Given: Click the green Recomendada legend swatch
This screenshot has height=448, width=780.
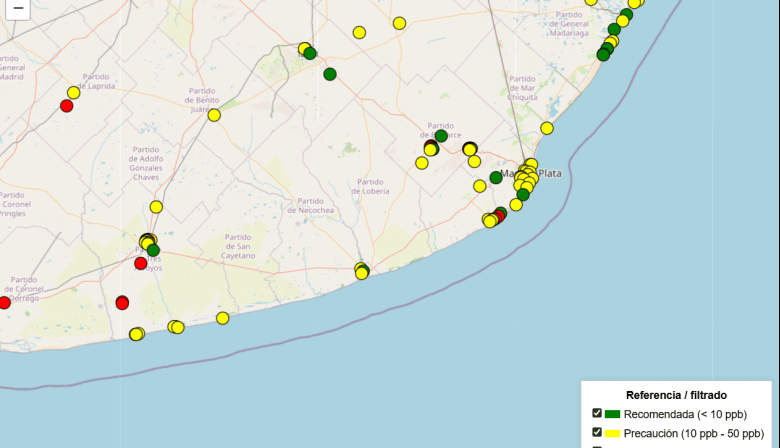Looking at the screenshot, I should click(x=612, y=414).
